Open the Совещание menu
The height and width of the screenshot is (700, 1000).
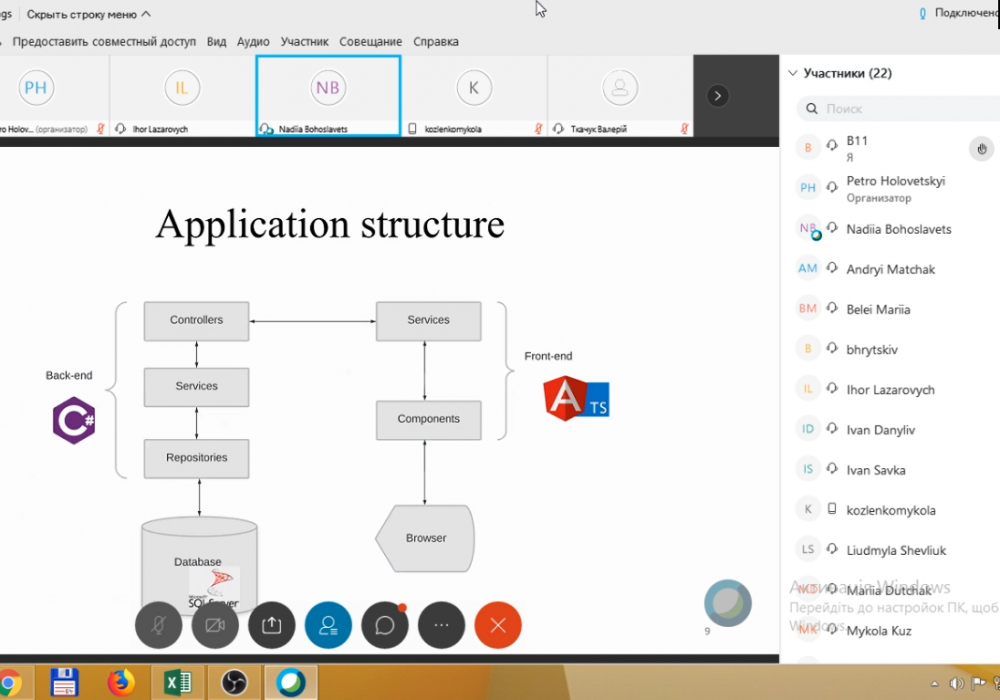(370, 42)
